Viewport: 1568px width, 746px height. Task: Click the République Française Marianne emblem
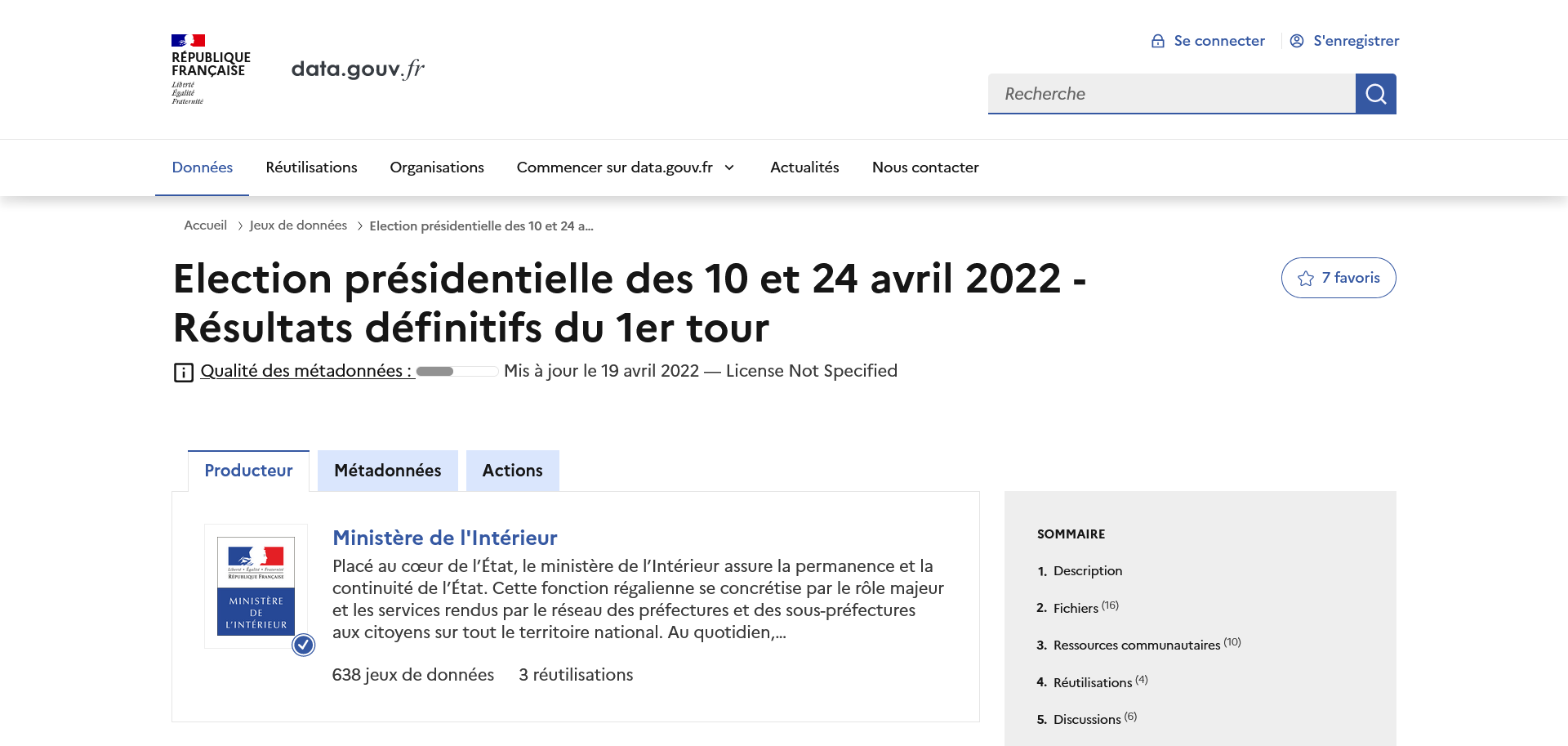pos(189,41)
